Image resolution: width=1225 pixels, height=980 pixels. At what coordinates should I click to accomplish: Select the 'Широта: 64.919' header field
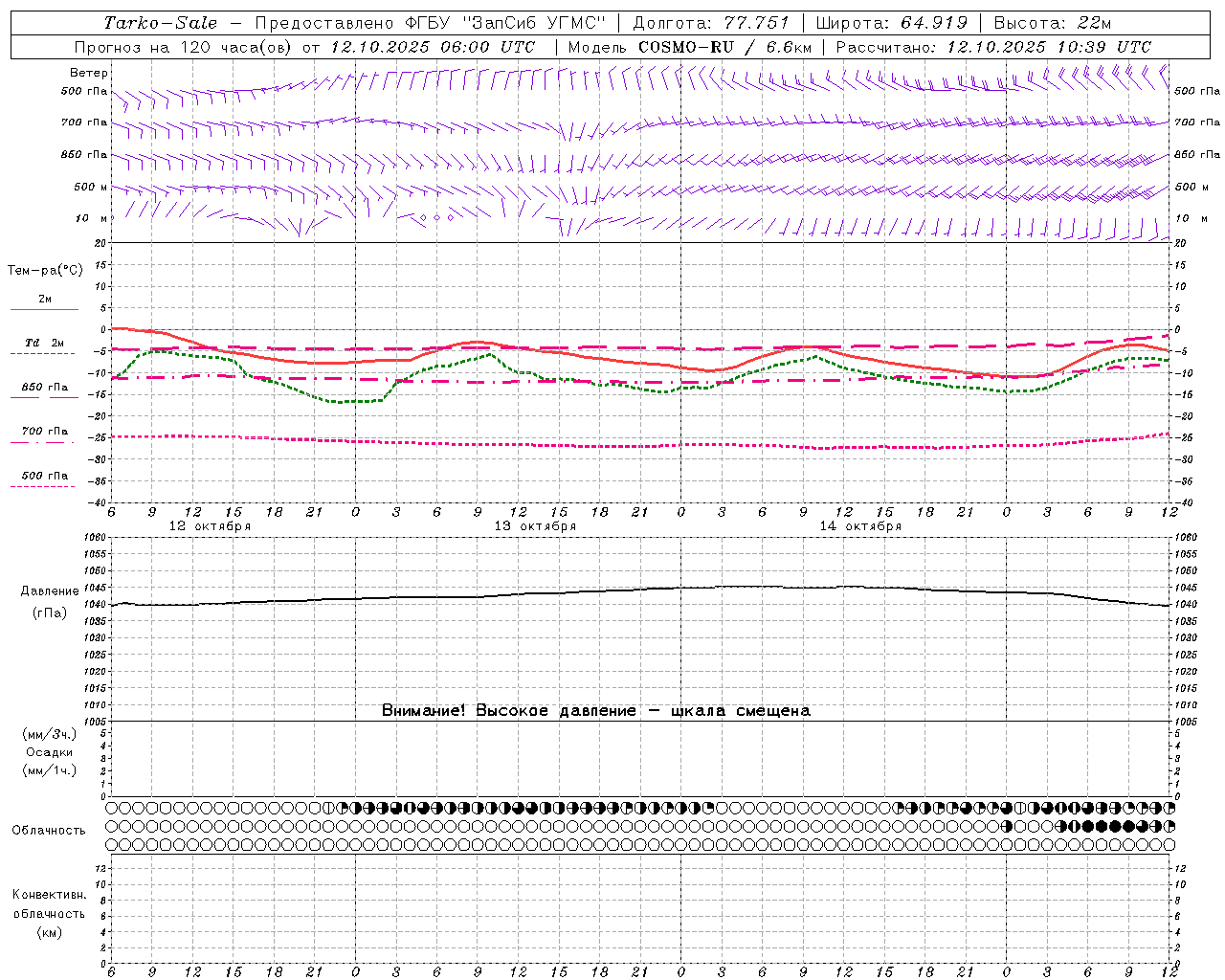tap(892, 23)
